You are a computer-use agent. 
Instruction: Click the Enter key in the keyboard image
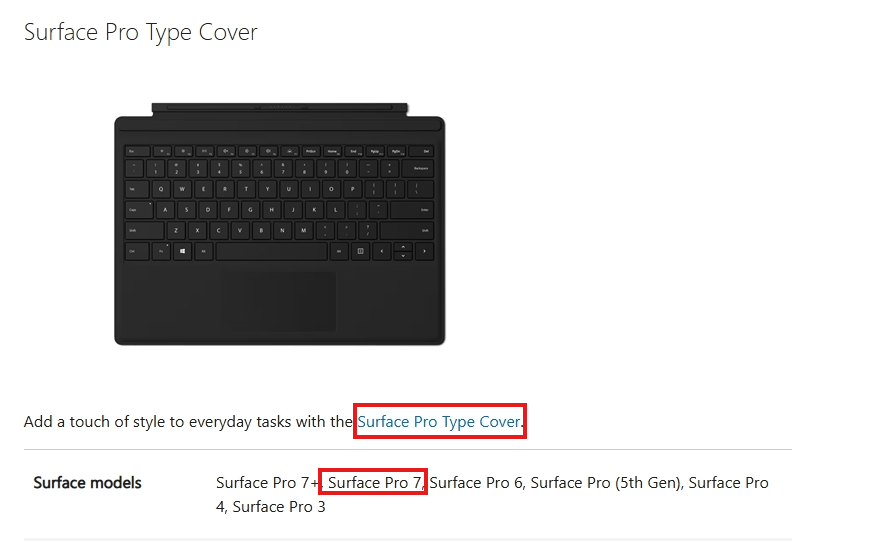point(413,210)
